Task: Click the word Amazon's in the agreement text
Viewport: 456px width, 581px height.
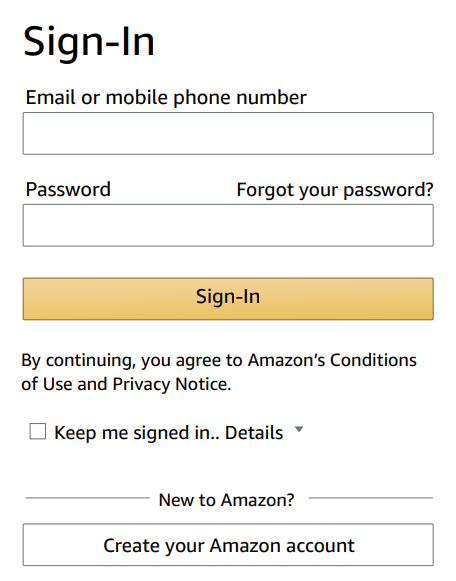Action: click(x=286, y=360)
